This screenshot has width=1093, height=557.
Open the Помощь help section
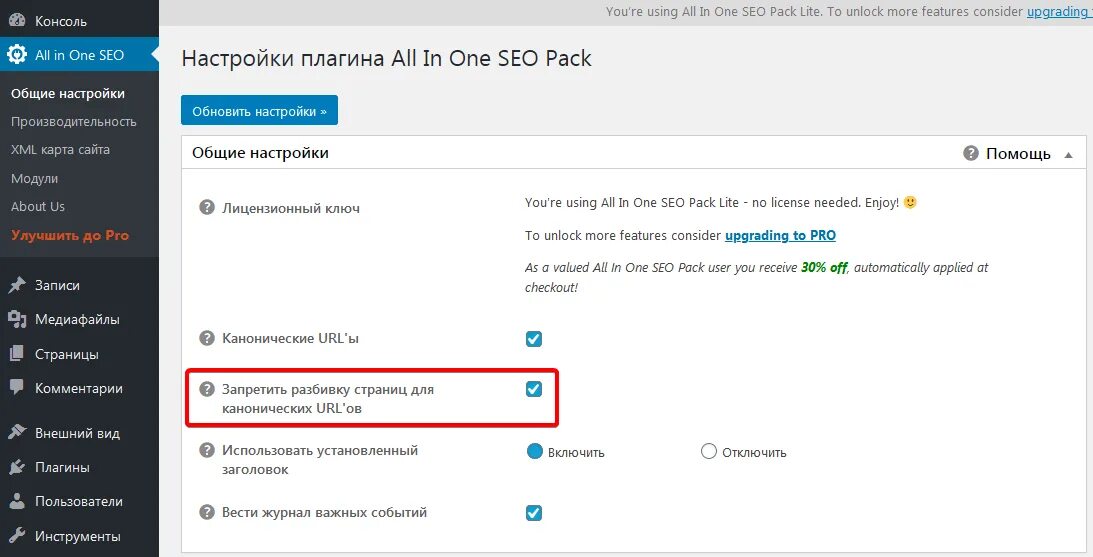click(x=1007, y=154)
